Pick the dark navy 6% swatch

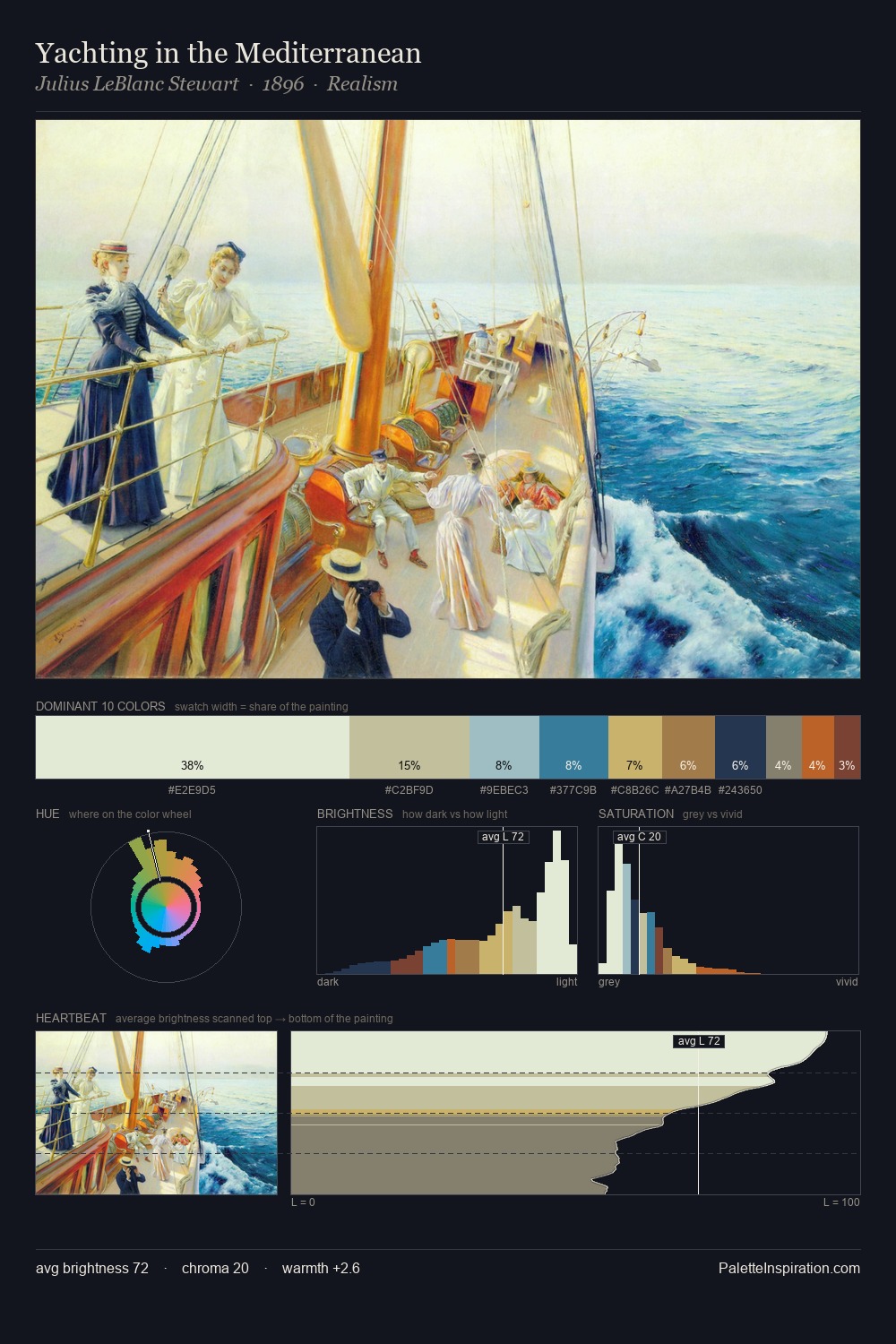[740, 747]
